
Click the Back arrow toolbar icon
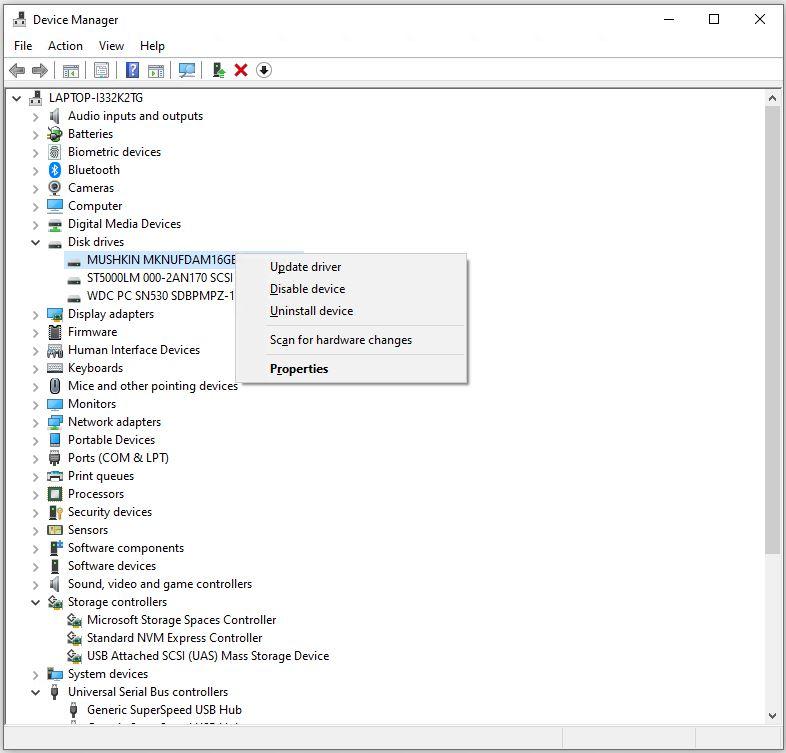click(17, 70)
